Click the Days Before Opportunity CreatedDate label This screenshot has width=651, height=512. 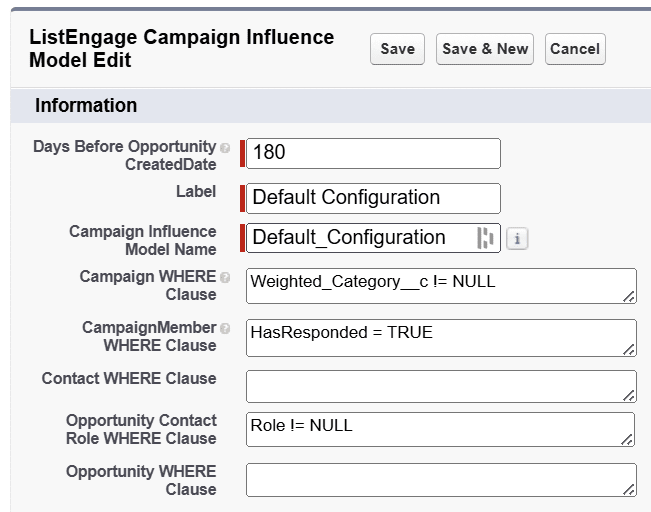tap(125, 155)
